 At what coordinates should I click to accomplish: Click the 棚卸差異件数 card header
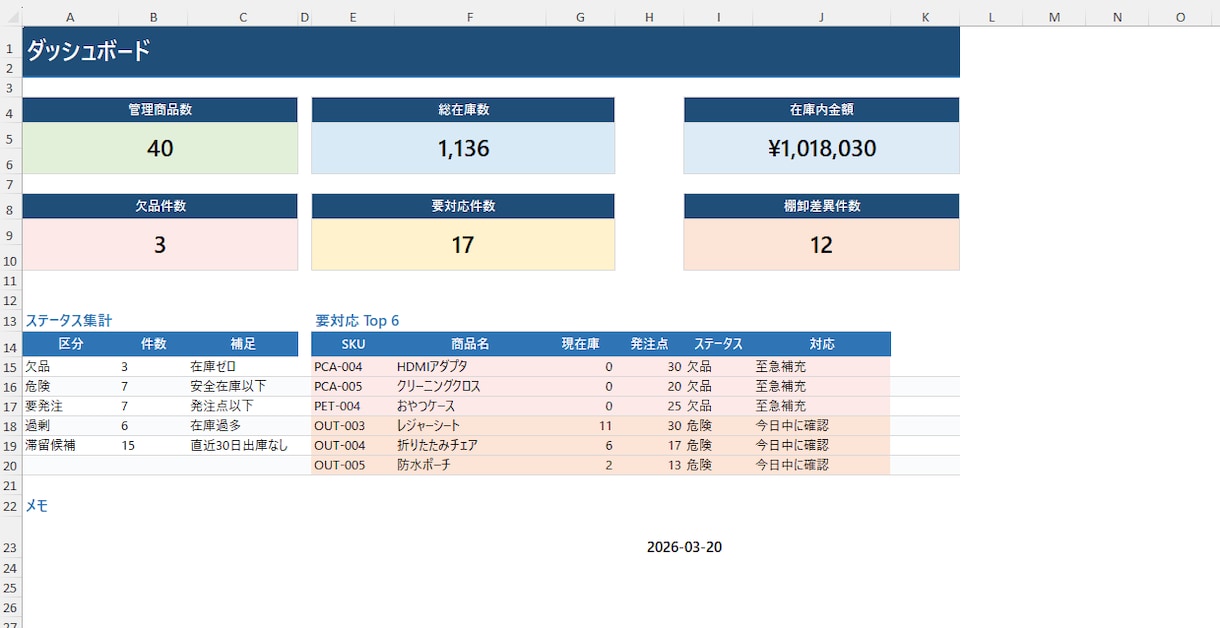pyautogui.click(x=822, y=206)
